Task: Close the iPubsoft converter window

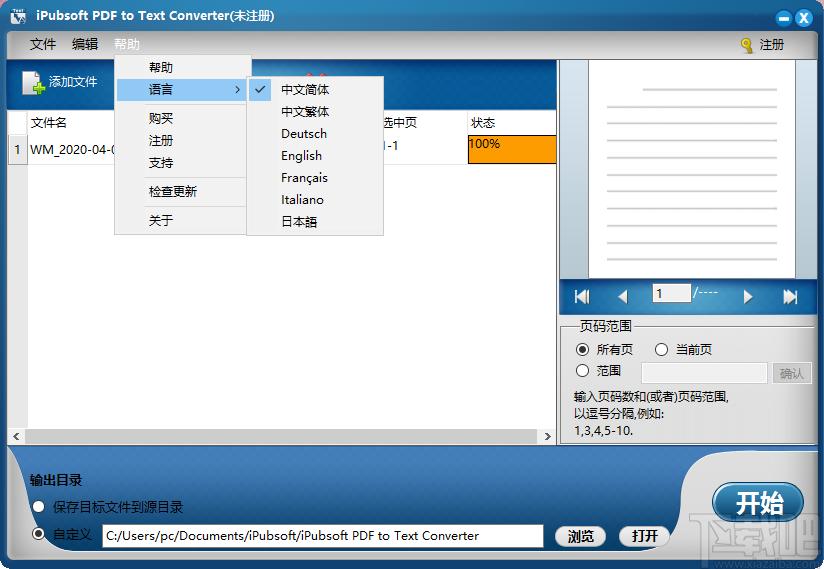Action: tap(804, 18)
